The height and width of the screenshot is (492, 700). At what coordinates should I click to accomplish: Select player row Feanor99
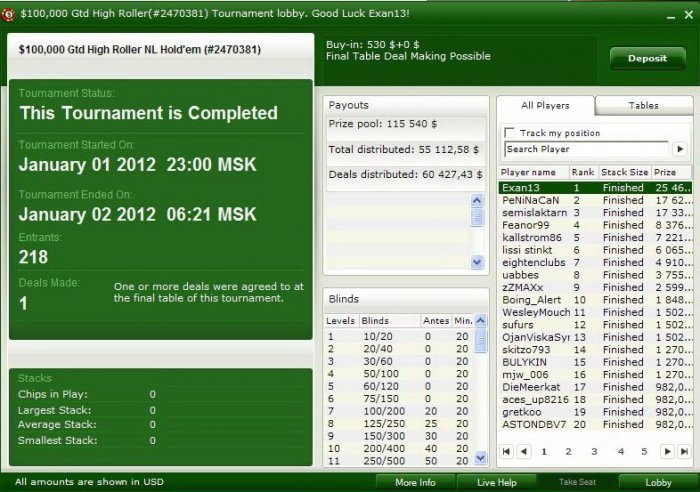595,225
